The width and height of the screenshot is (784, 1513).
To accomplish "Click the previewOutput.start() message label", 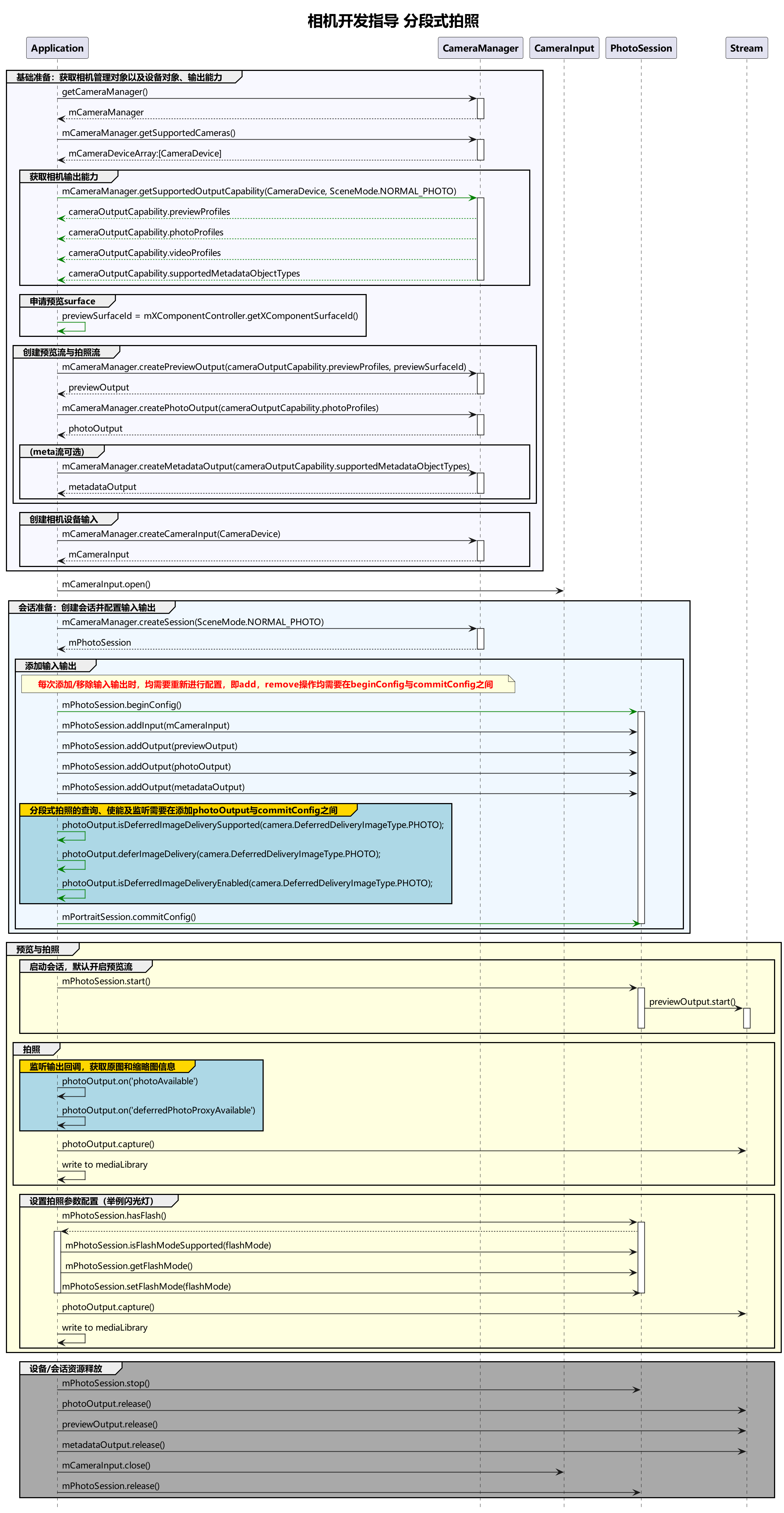I will pyautogui.click(x=692, y=1001).
